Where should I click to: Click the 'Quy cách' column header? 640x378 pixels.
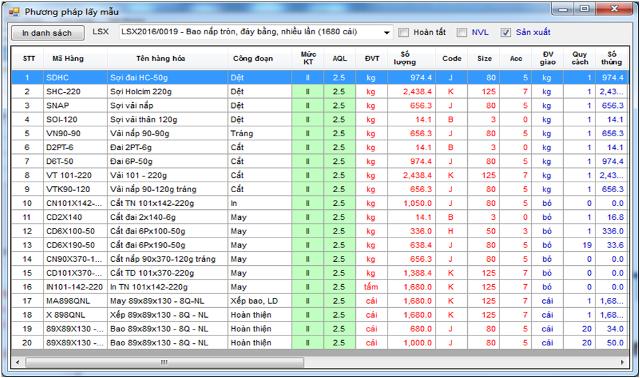pyautogui.click(x=580, y=58)
